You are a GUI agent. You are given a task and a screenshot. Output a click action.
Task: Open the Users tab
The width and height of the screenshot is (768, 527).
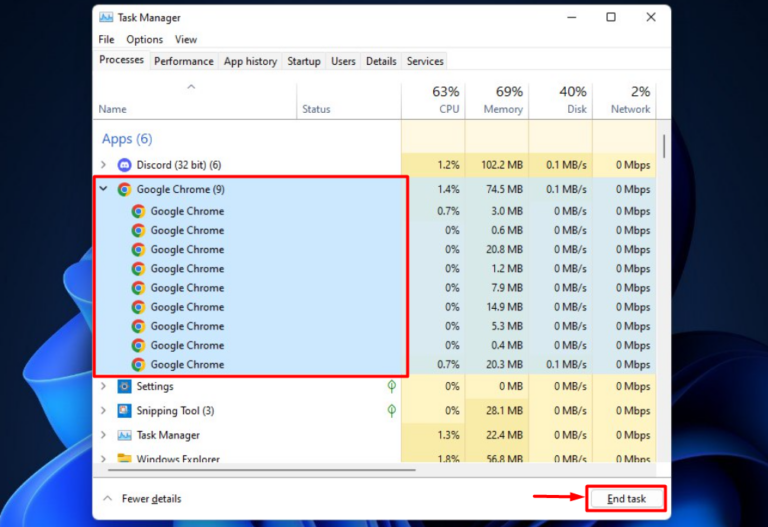point(343,61)
